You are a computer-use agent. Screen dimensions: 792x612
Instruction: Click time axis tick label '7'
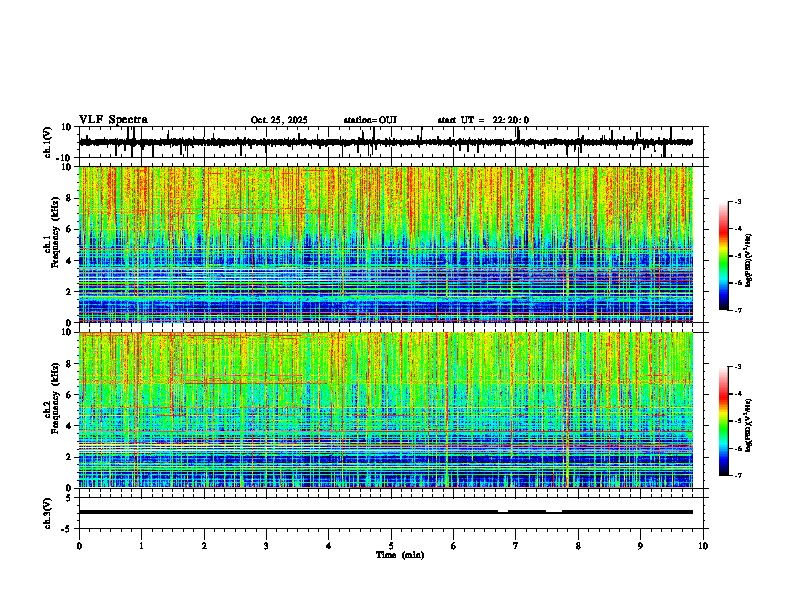pyautogui.click(x=516, y=546)
